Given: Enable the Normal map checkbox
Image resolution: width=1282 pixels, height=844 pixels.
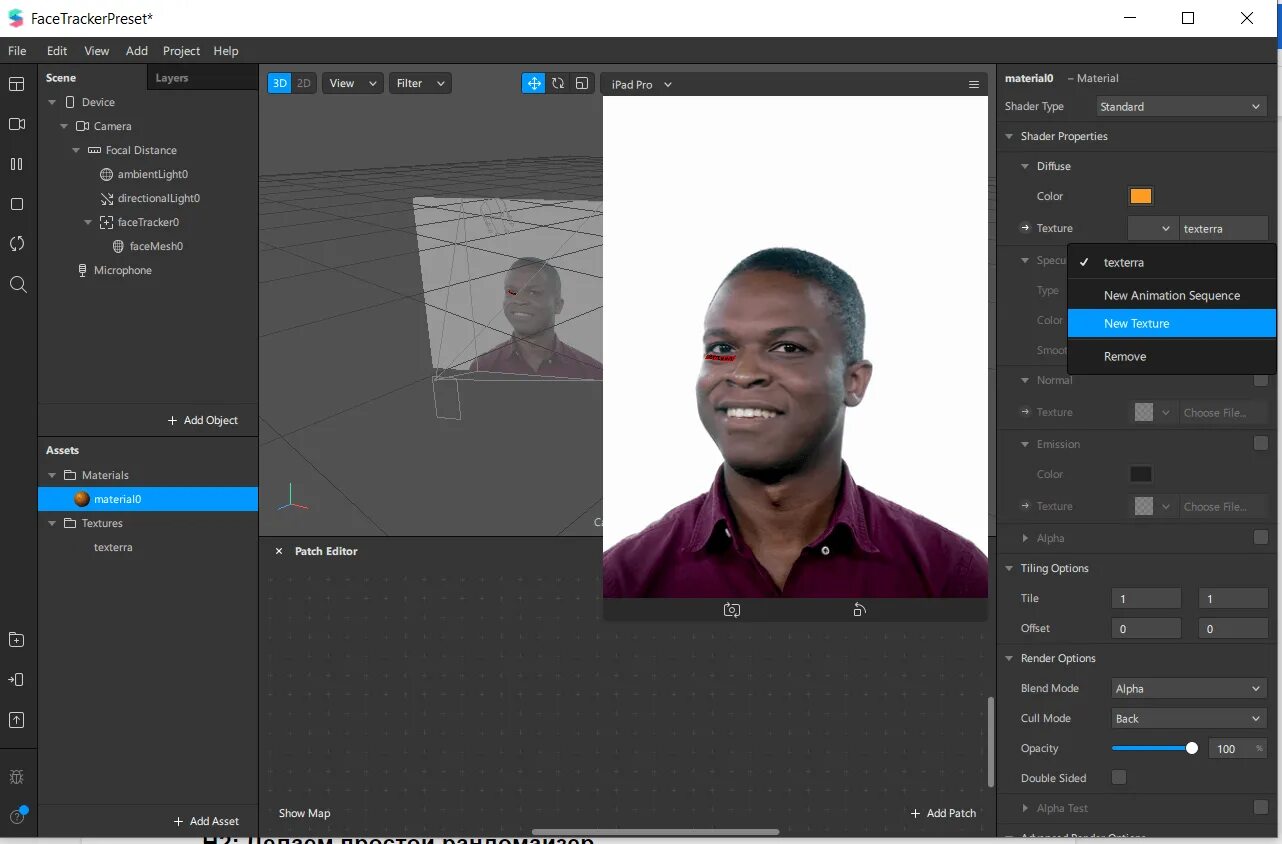Looking at the screenshot, I should pos(1261,380).
